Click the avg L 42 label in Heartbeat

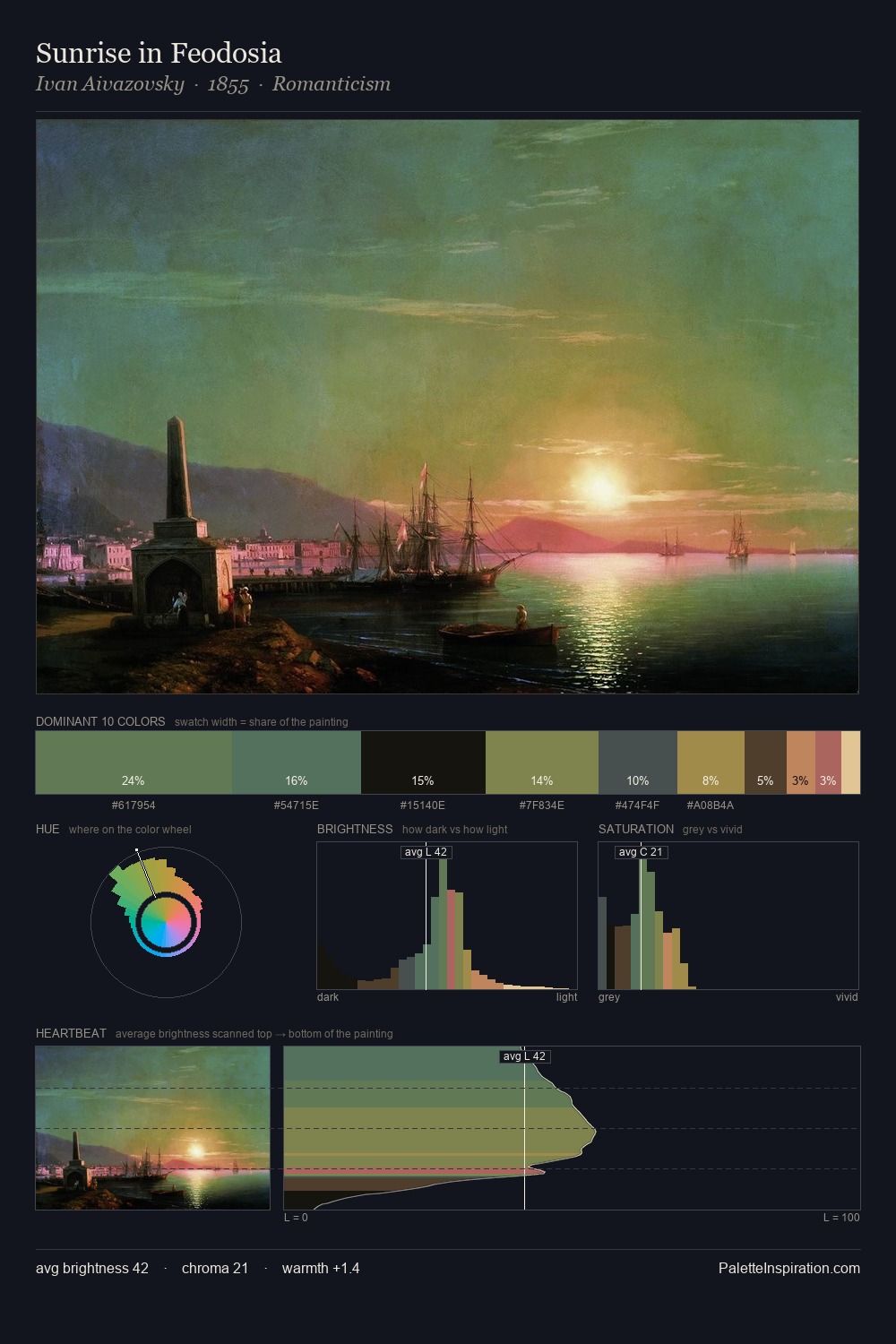[x=524, y=1056]
